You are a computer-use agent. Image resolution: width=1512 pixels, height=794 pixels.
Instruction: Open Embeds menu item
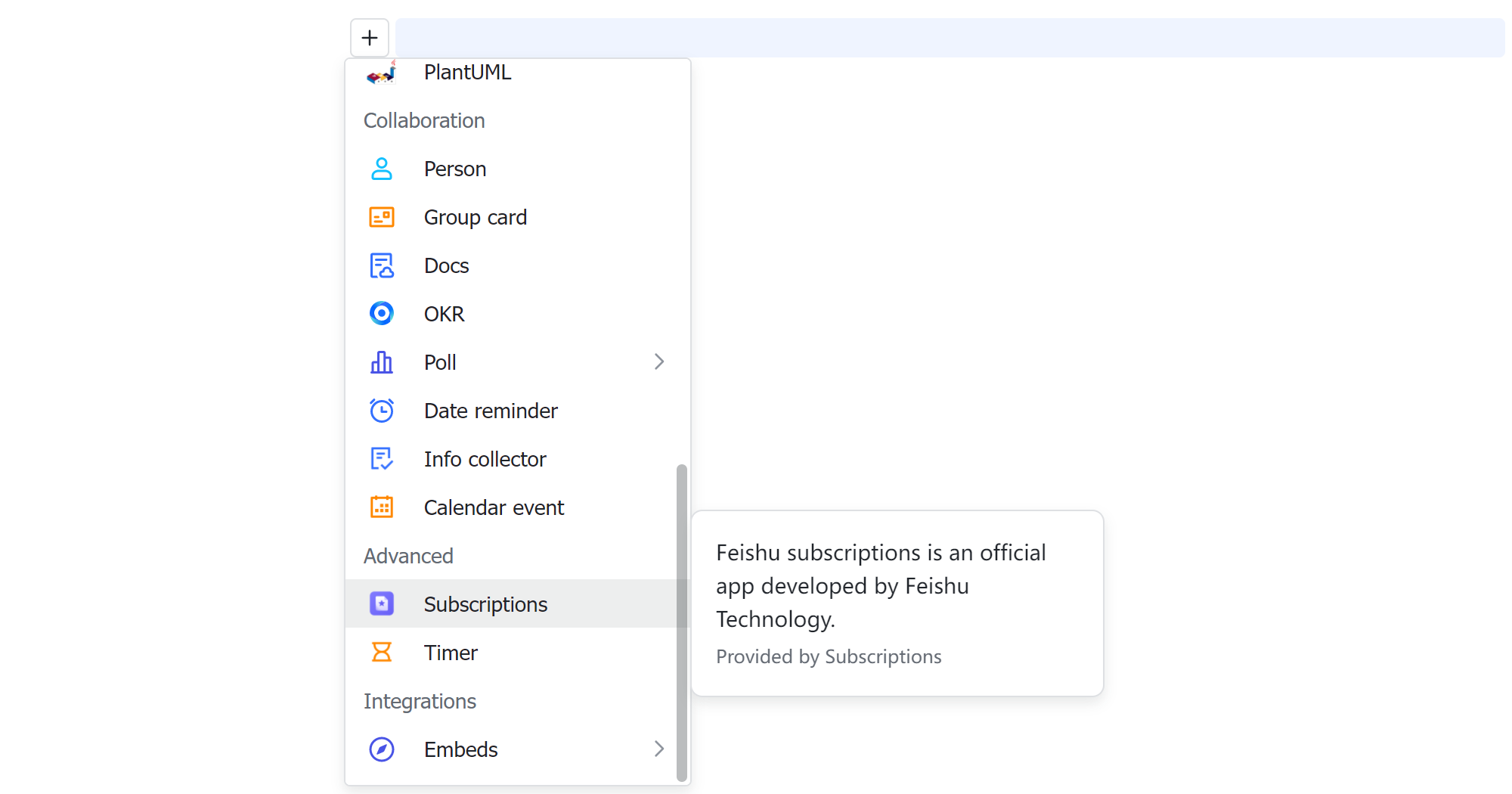coord(518,749)
